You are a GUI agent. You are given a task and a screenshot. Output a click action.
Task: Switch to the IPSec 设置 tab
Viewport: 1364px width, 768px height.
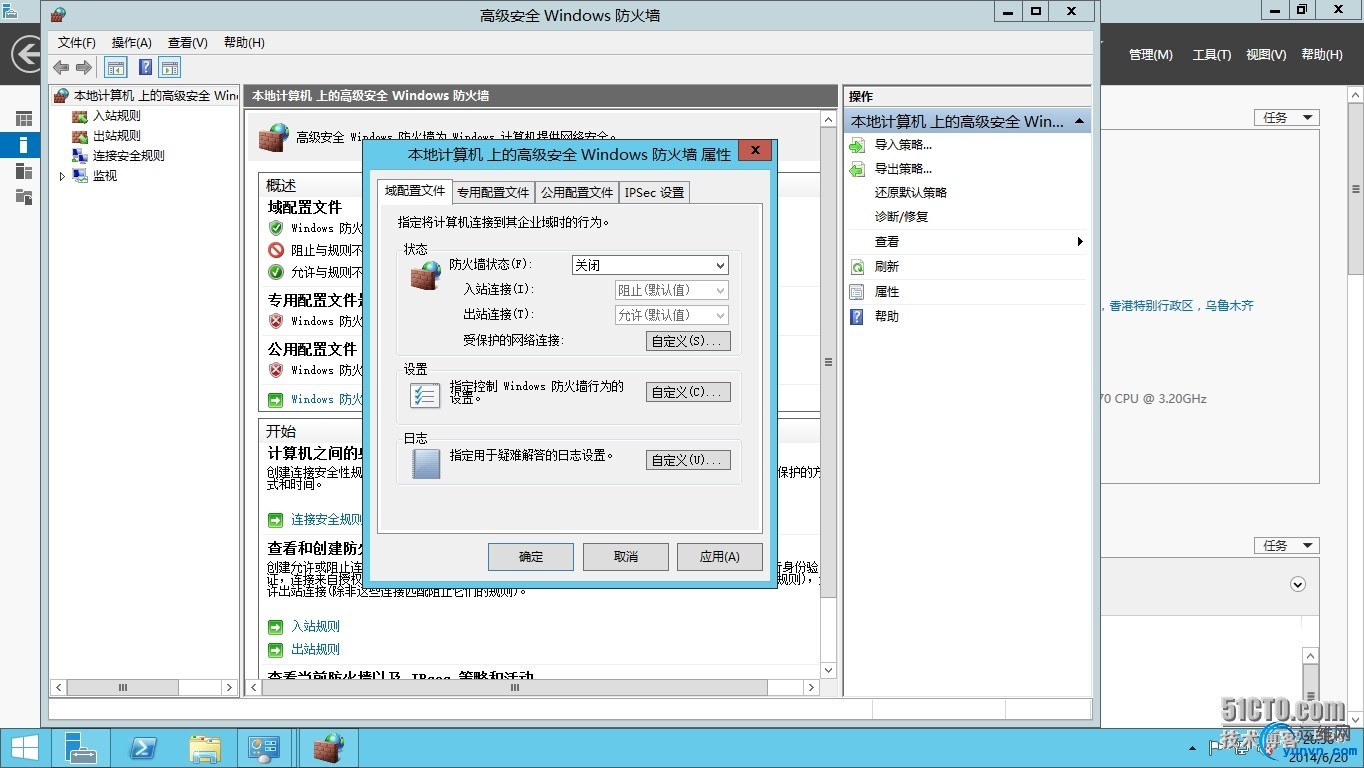[654, 192]
